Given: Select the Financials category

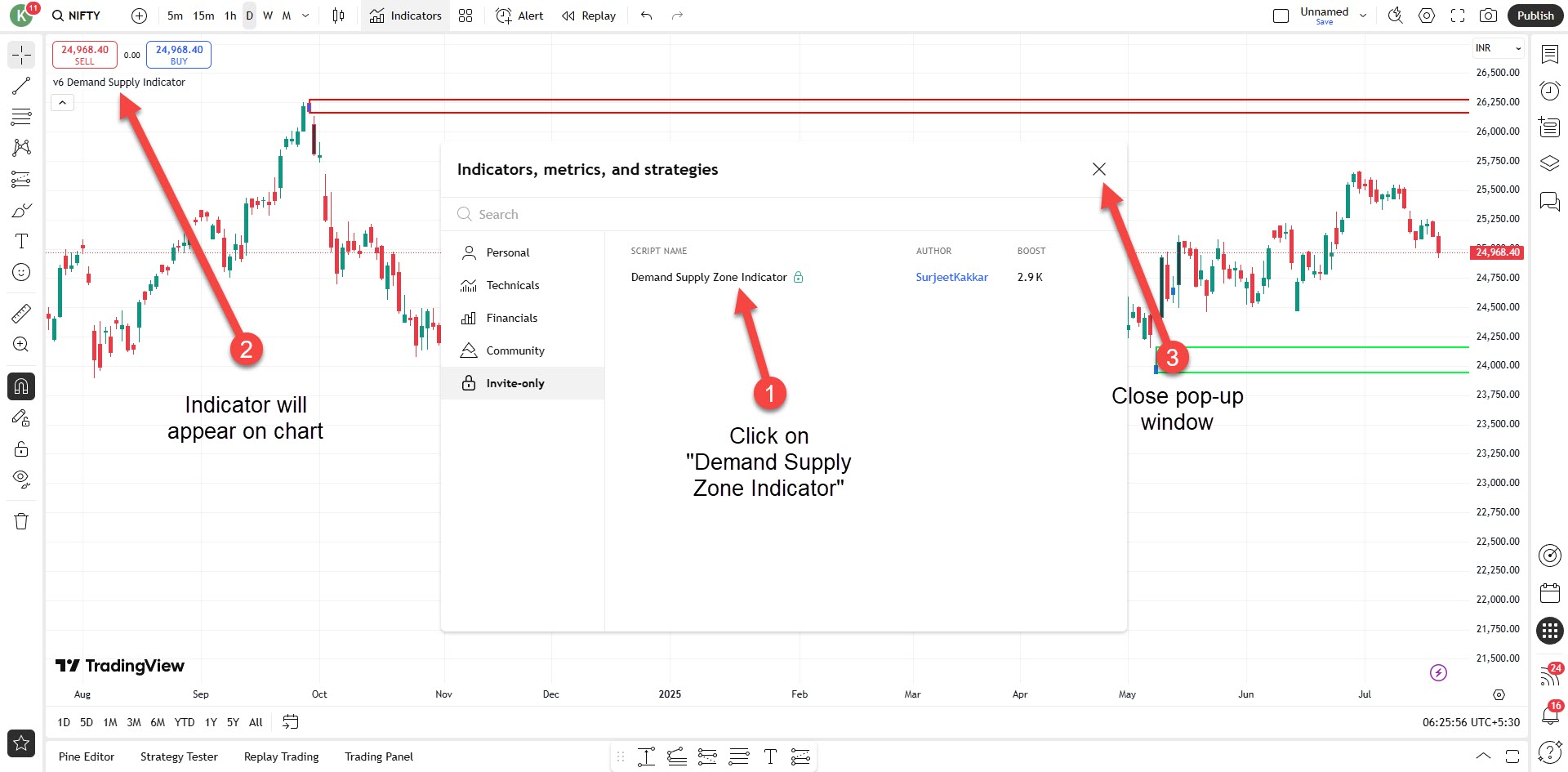Looking at the screenshot, I should (x=523, y=318).
